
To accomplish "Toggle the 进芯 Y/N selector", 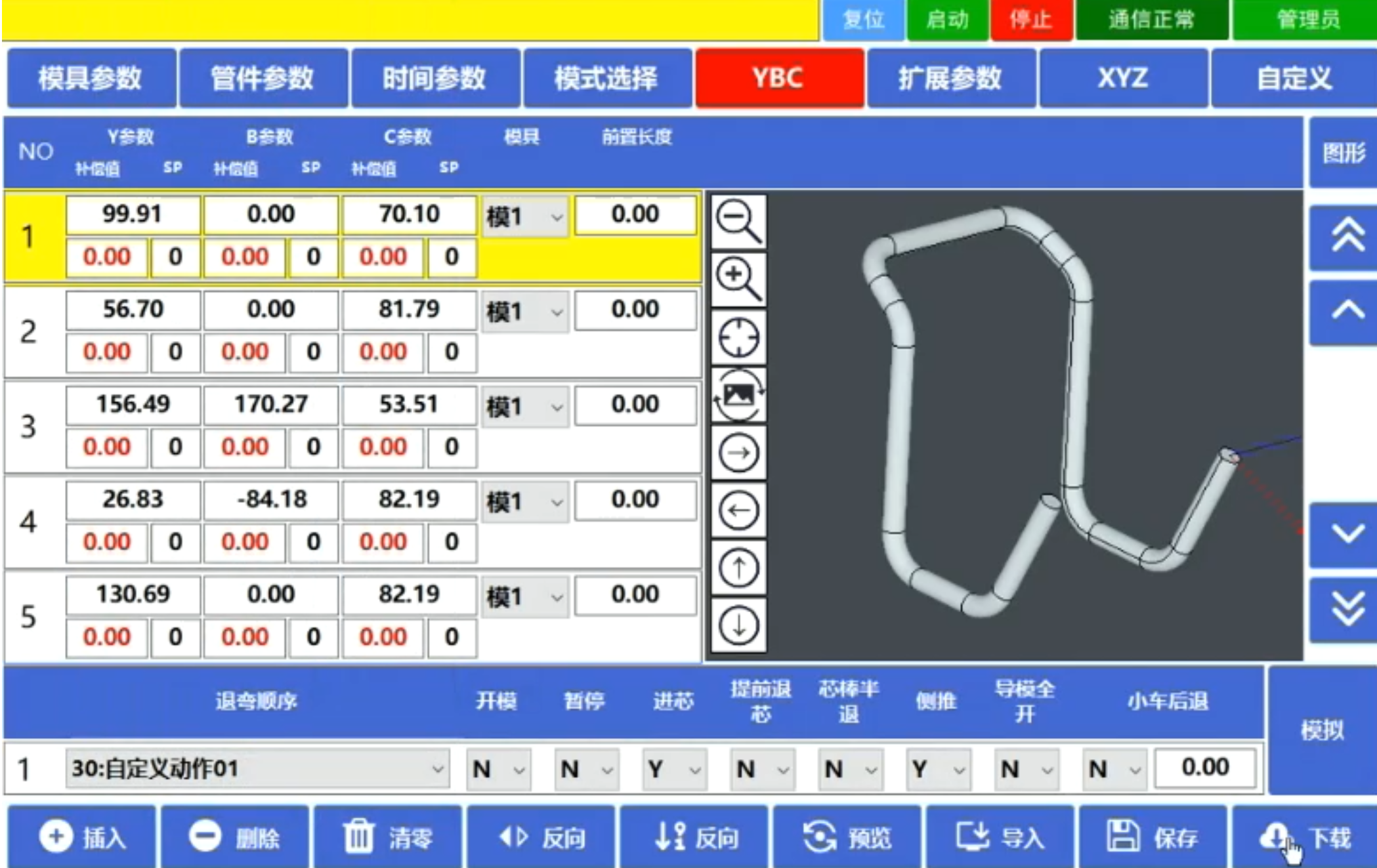I will [x=674, y=768].
